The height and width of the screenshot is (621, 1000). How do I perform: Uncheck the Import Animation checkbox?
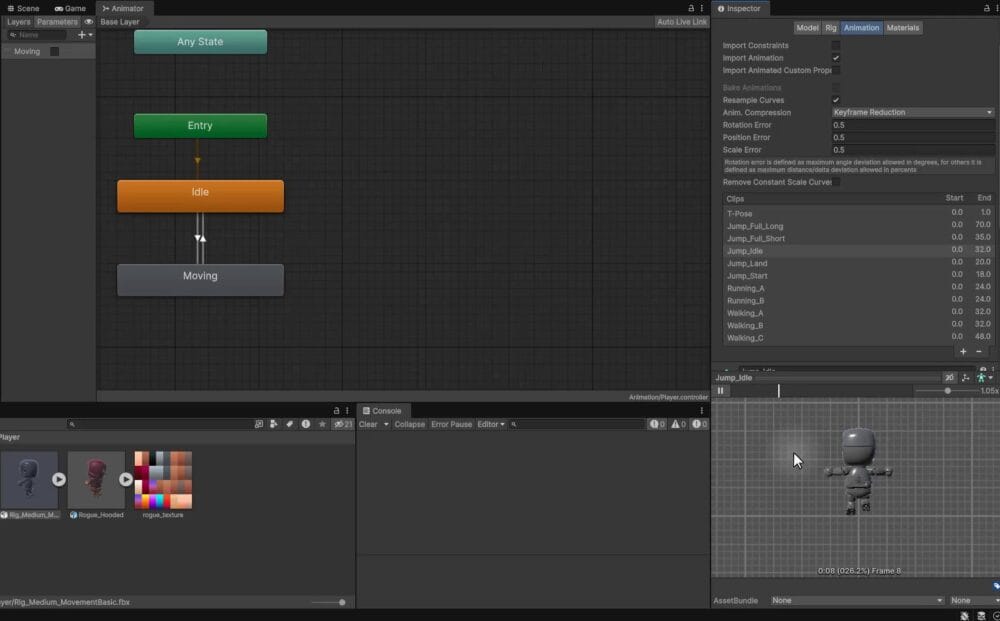coord(835,58)
